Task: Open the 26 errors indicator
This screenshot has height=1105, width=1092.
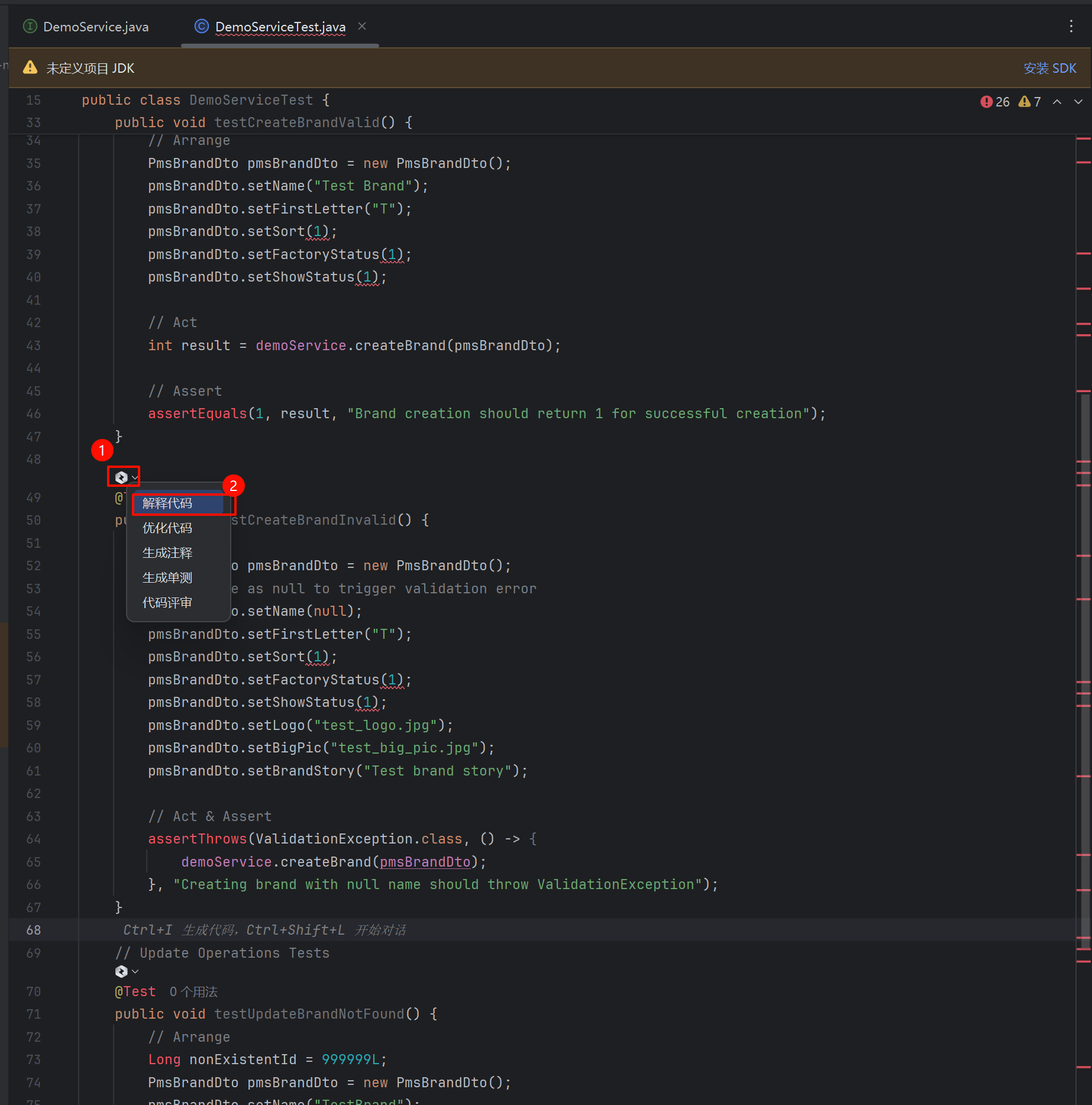Action: (x=995, y=102)
